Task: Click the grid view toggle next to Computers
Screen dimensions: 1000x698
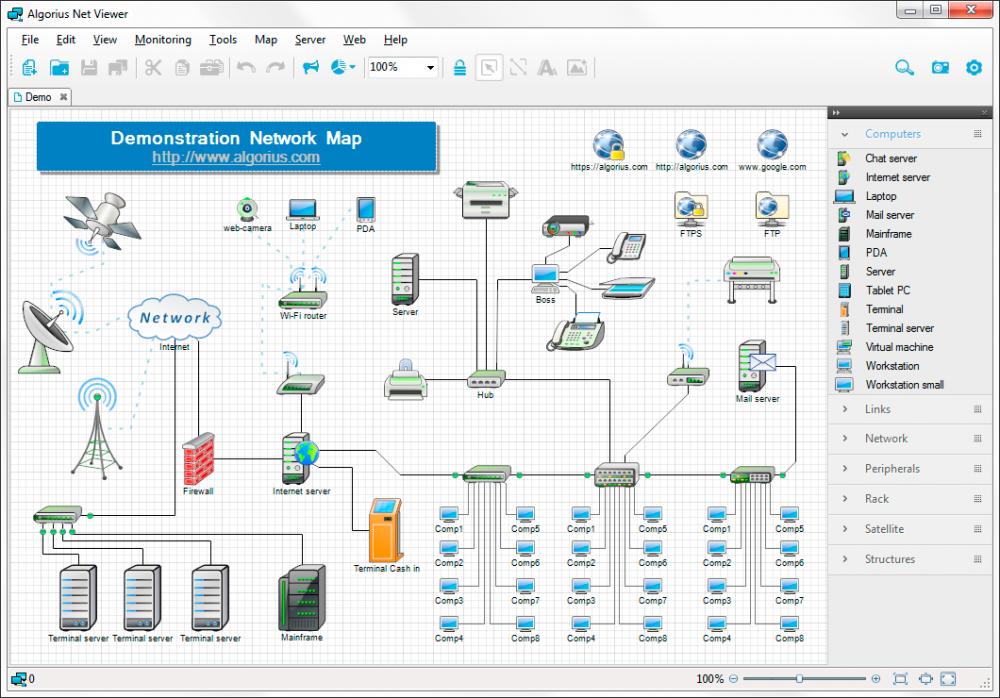Action: (x=977, y=133)
